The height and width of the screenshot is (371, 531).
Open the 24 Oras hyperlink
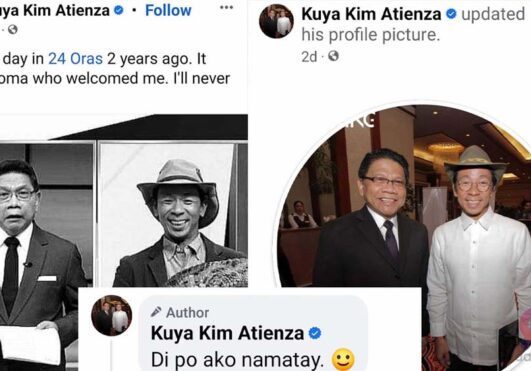(x=75, y=59)
